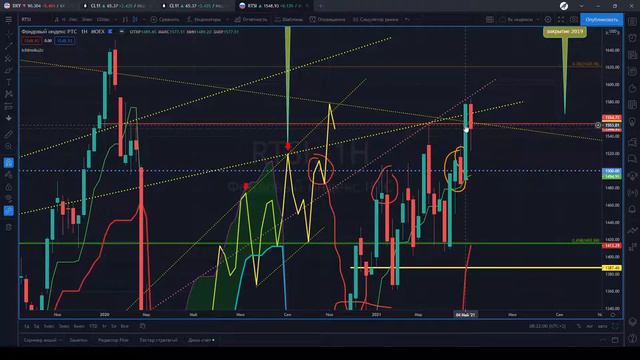Expand the title bar chevron dropdown

tap(581, 6)
